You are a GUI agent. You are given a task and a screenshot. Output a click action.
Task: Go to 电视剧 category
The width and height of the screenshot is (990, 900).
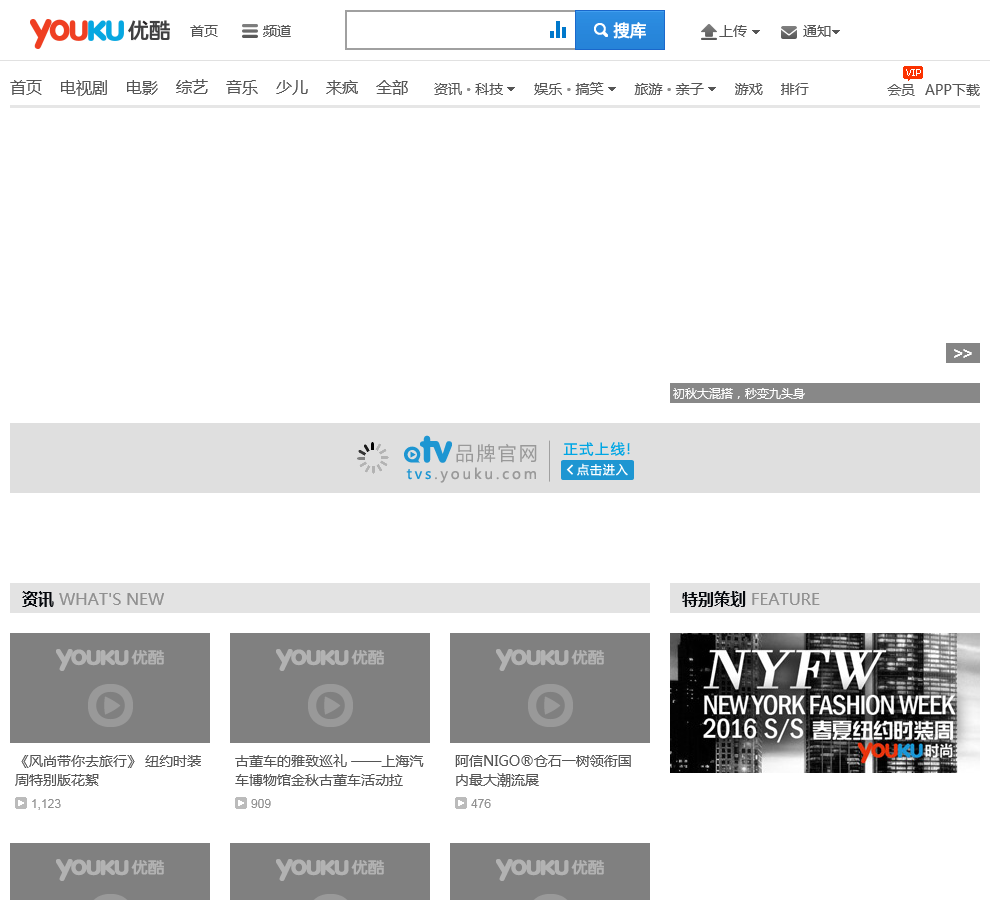click(84, 88)
